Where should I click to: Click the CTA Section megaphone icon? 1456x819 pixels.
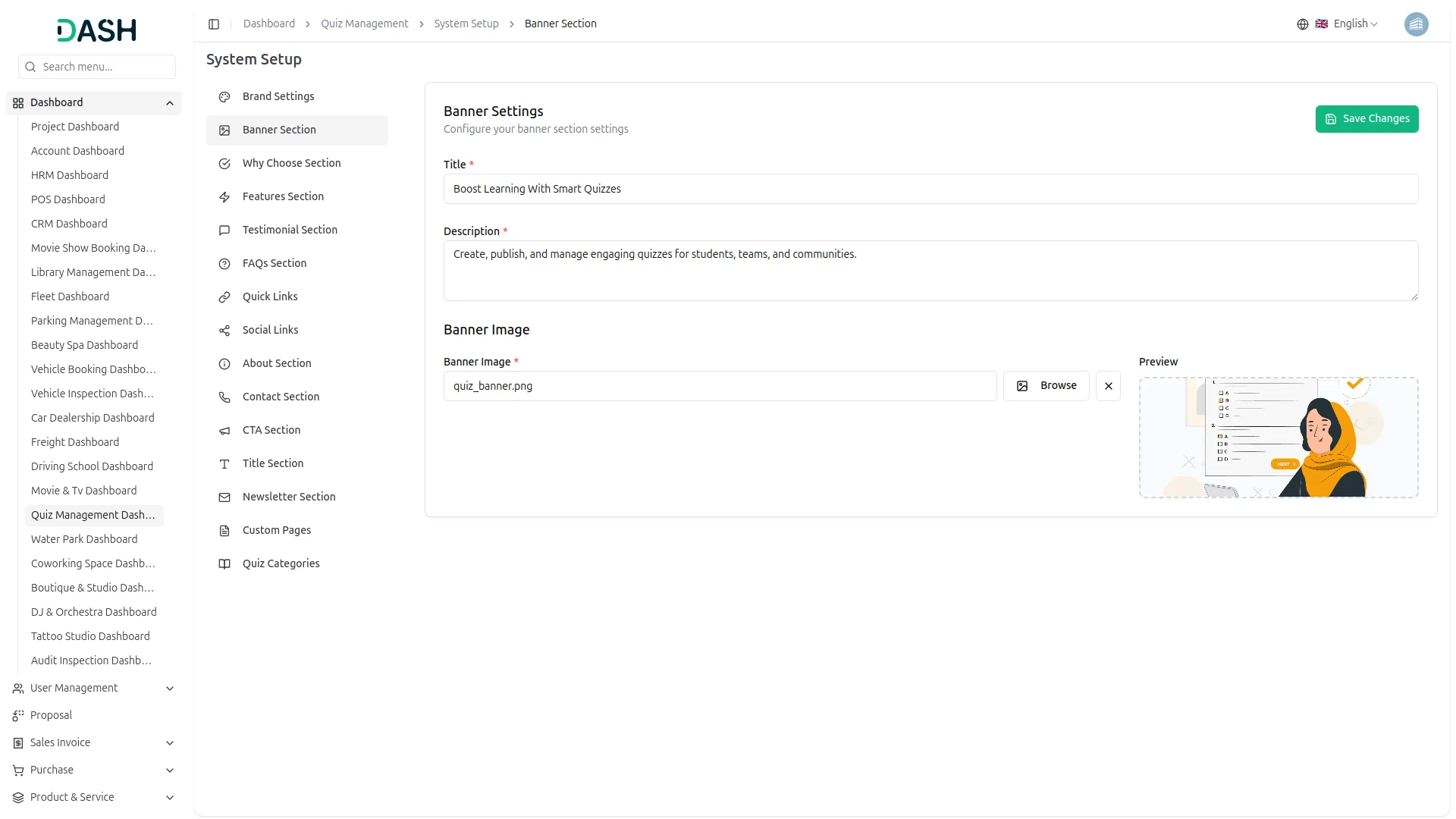(x=224, y=431)
